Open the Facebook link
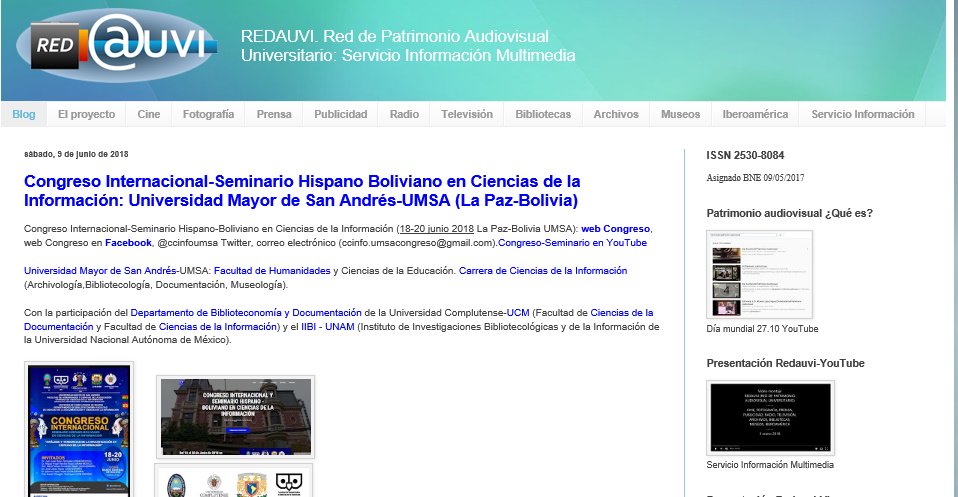The width and height of the screenshot is (958, 497). 128,243
